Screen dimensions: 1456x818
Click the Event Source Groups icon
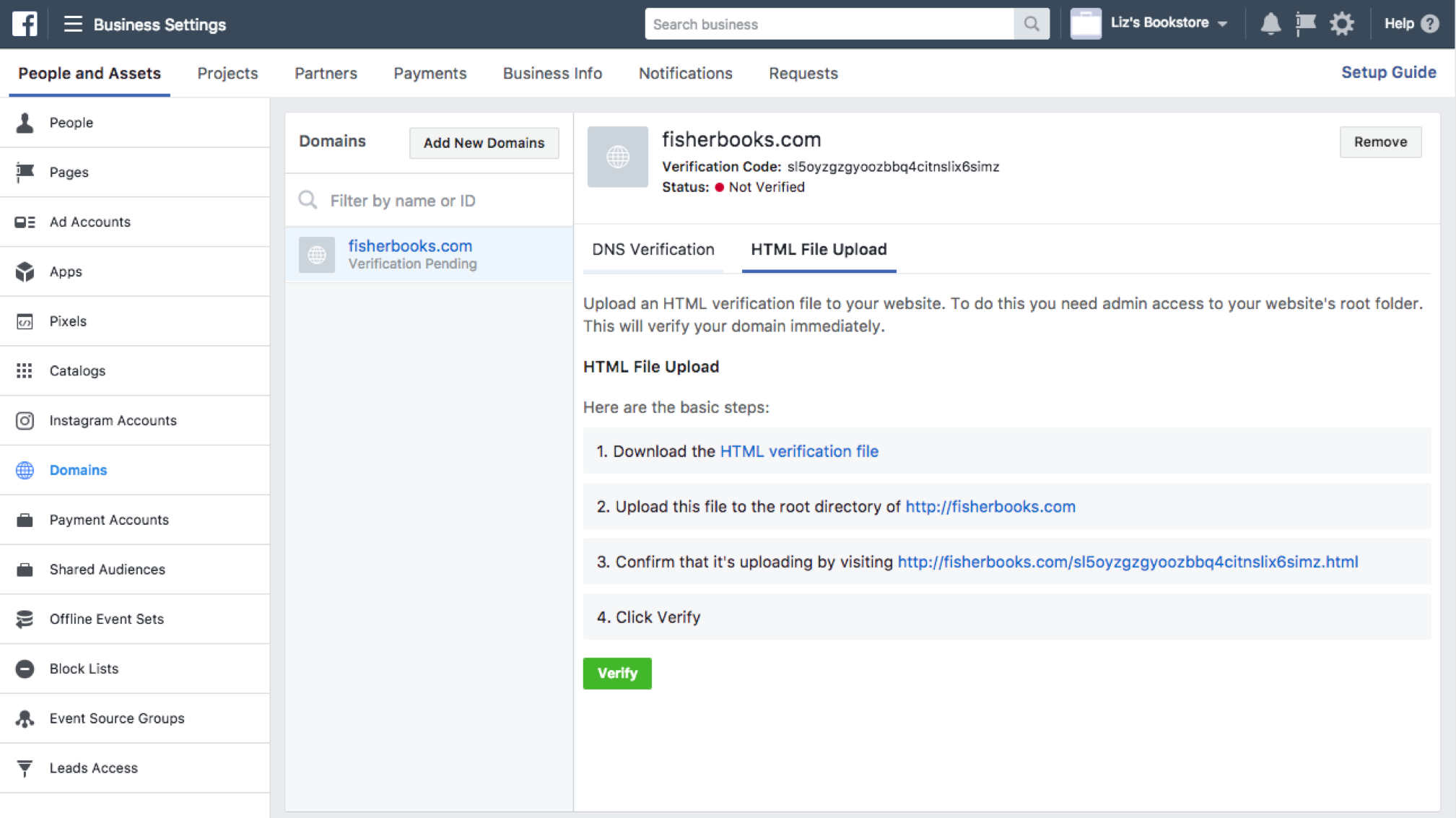point(25,718)
